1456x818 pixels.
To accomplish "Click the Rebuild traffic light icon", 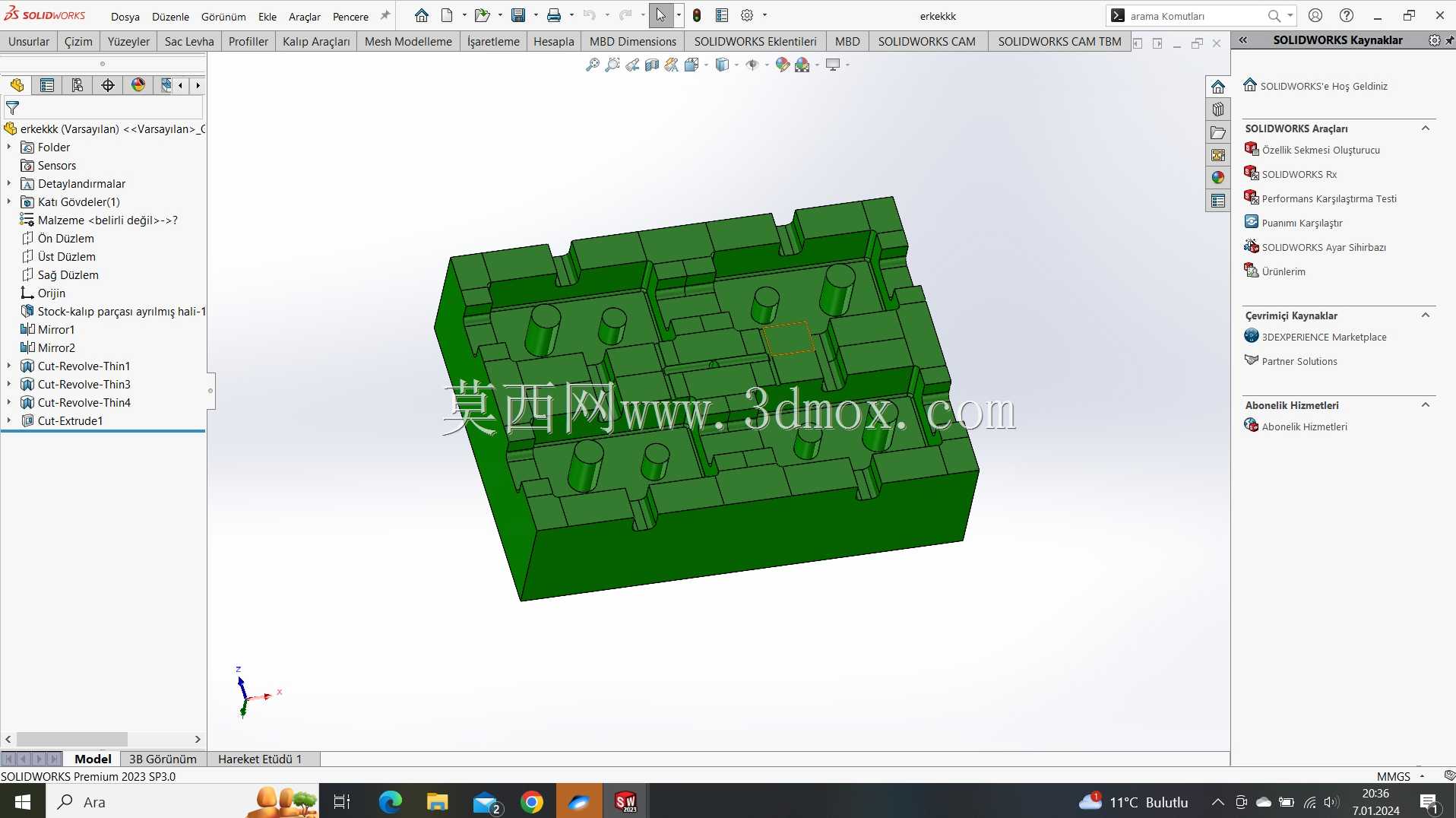I will [697, 15].
